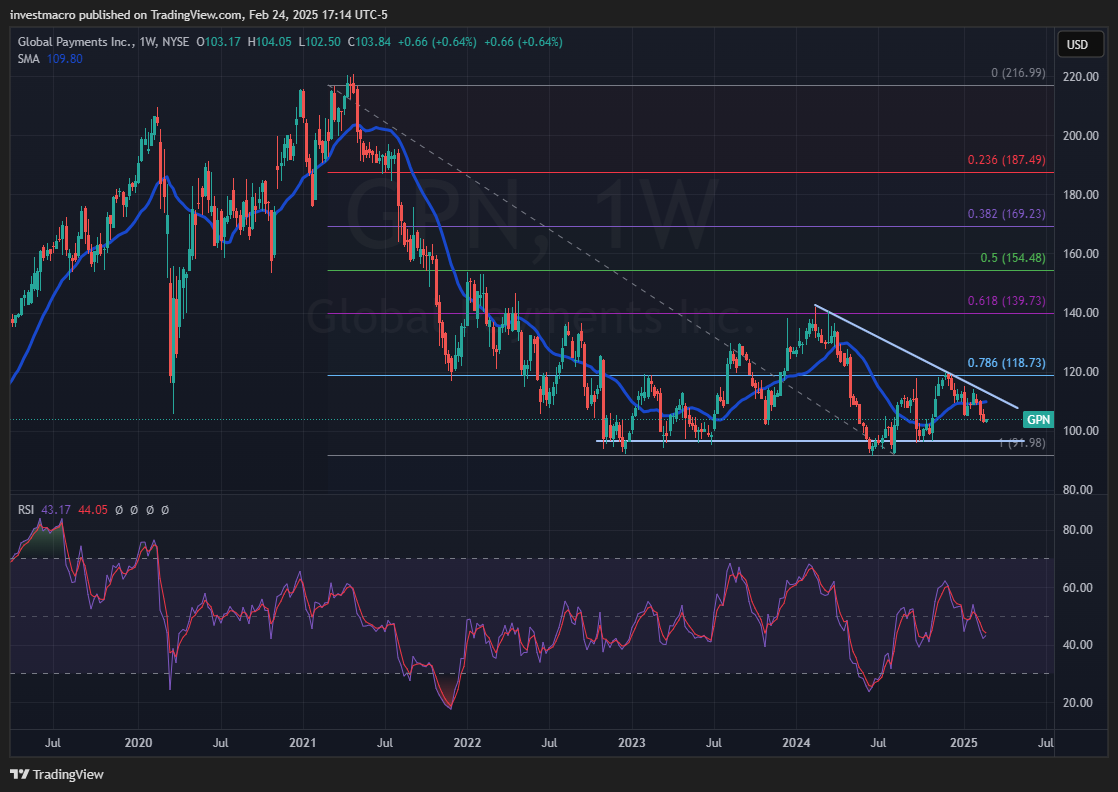Image resolution: width=1118 pixels, height=792 pixels.
Task: Click the TradingView logo icon
Action: (x=19, y=774)
